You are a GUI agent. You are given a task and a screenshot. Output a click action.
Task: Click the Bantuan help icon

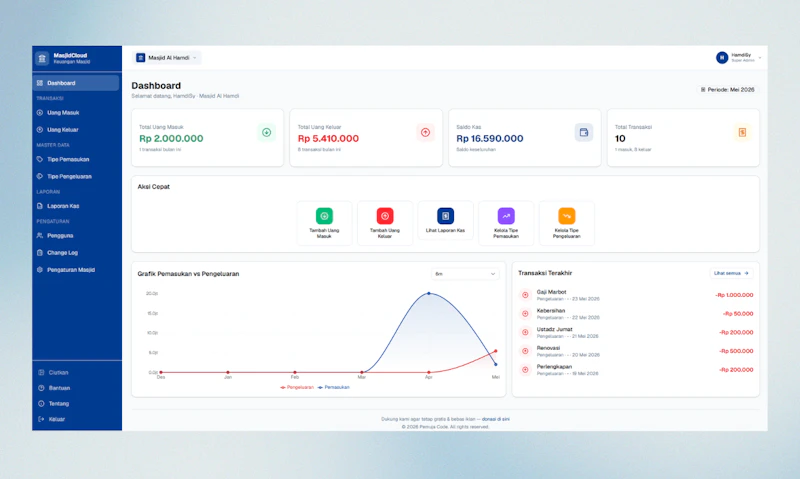pyautogui.click(x=41, y=388)
